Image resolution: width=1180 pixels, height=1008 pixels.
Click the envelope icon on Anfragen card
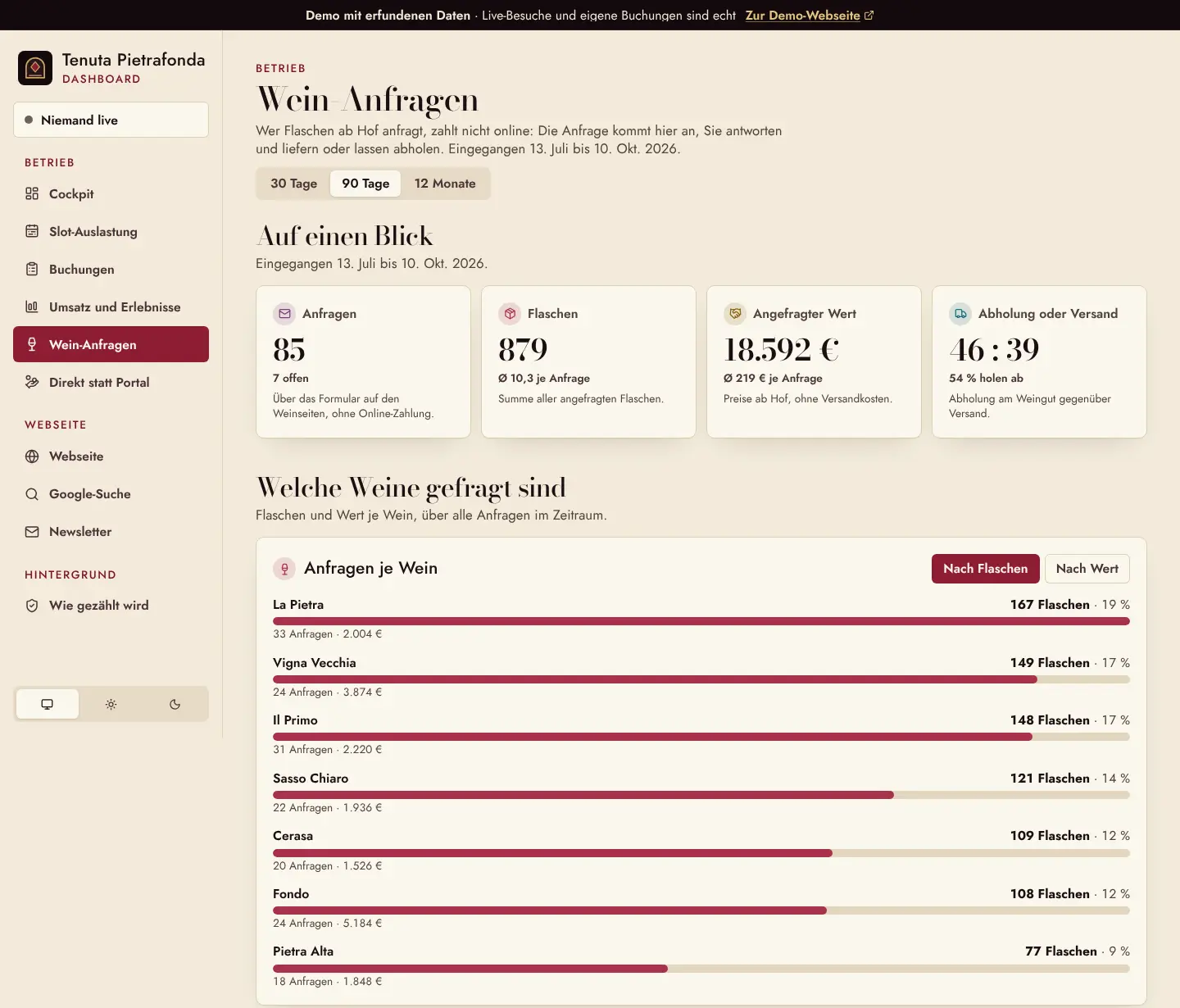click(x=284, y=313)
